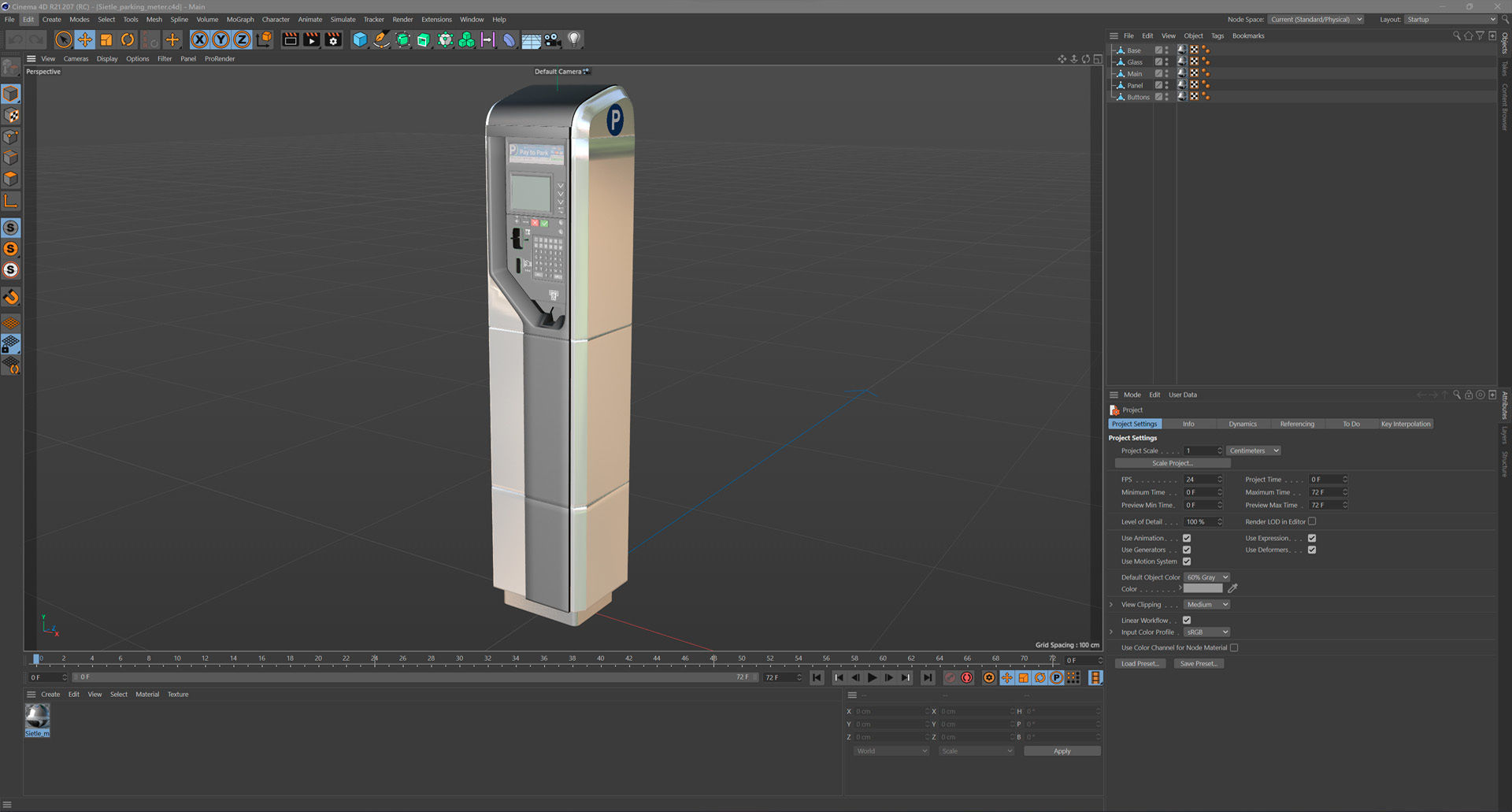
Task: Open Default Object Color dropdown
Action: (x=1207, y=577)
